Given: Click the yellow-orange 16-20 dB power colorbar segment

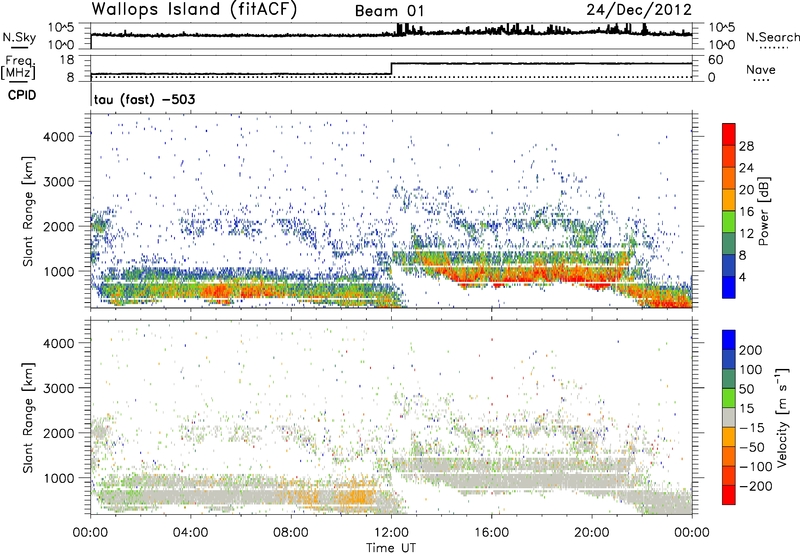Looking at the screenshot, I should (x=729, y=199).
